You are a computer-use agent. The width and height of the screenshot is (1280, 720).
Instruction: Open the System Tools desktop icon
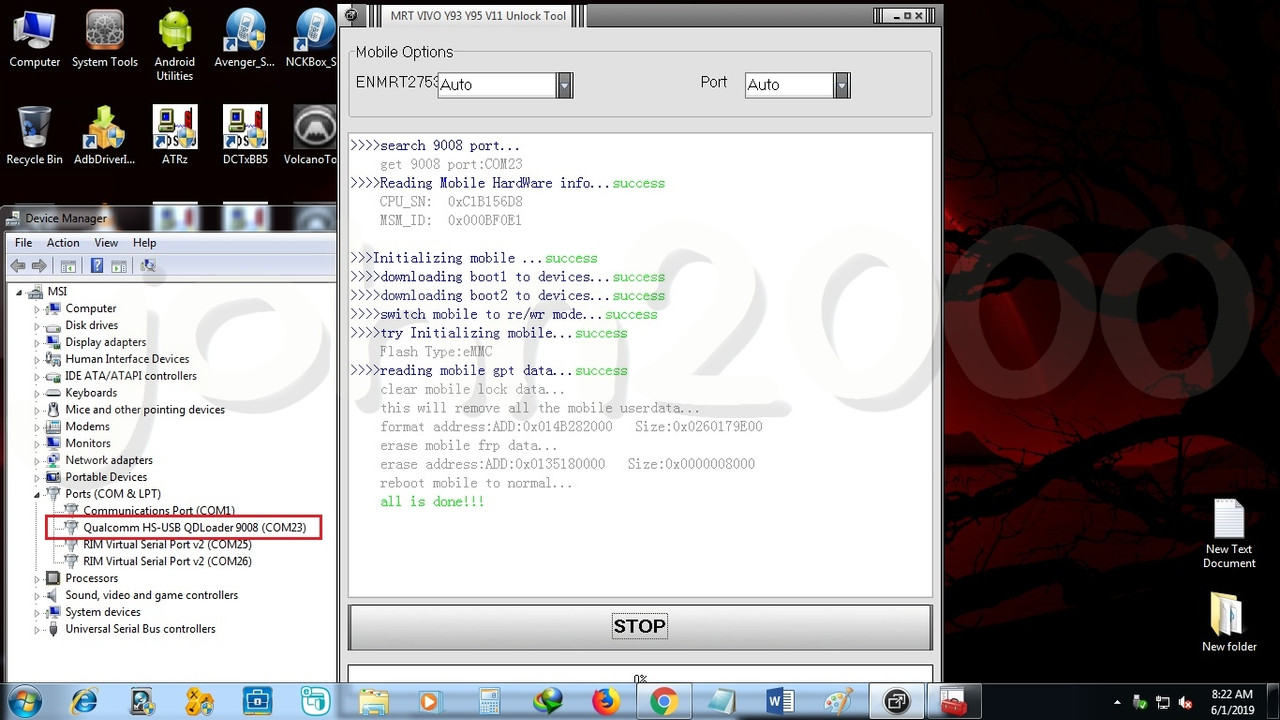(104, 40)
